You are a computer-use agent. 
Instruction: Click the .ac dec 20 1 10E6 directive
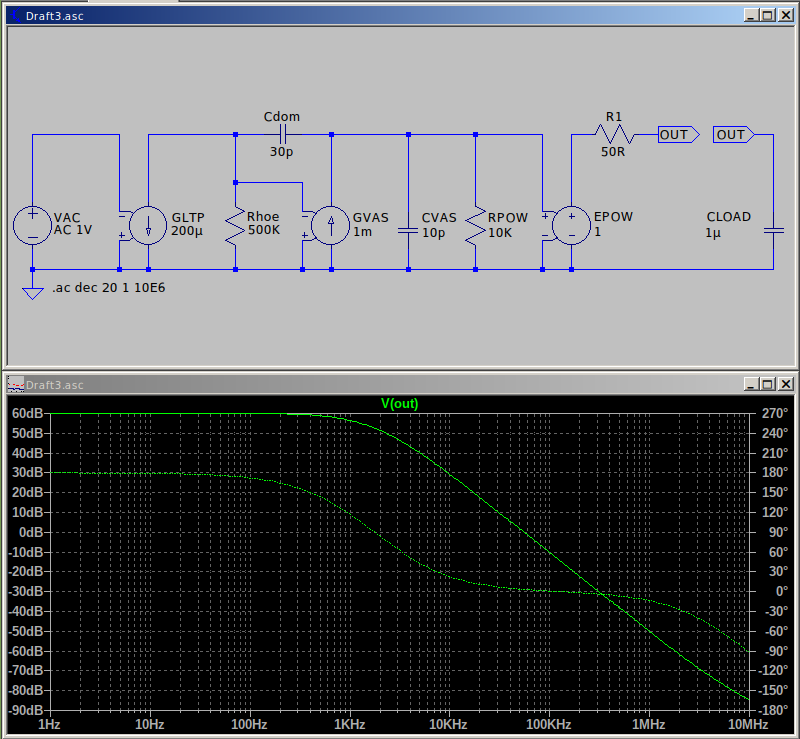pos(109,288)
